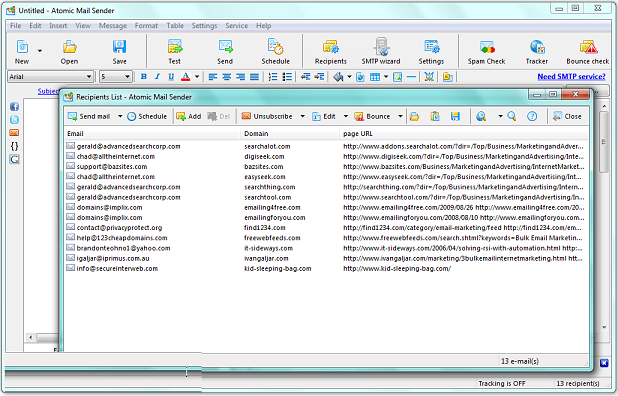Click the insert horizontal line icon
The width and height of the screenshot is (618, 396).
pos(411,76)
